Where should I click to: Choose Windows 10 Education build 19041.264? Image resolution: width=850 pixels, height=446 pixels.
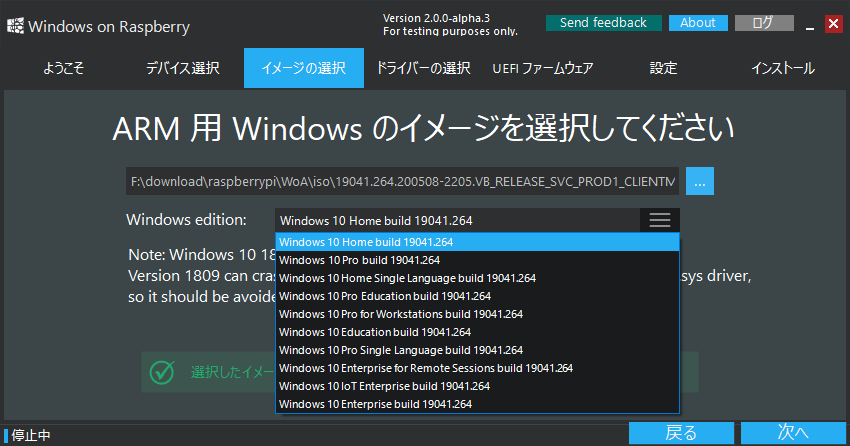[477, 332]
